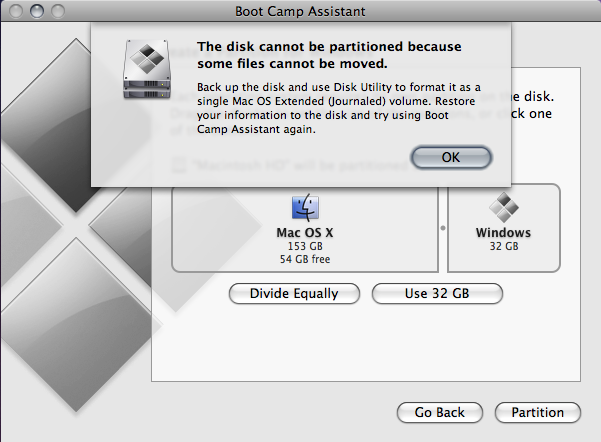Screen dimensions: 601x442
Task: Click the 32 GB size under Windows
Action: [504, 246]
